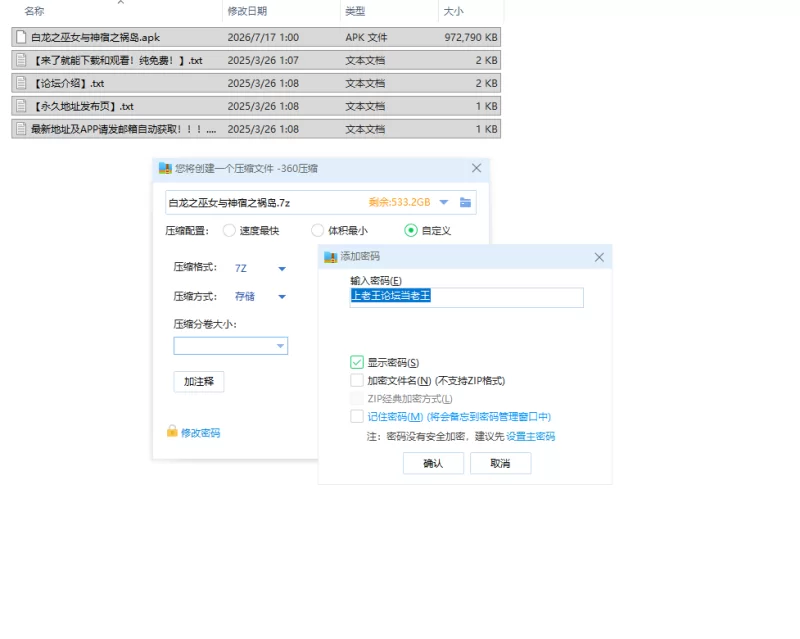Sort files by 修改日期 column header

(247, 11)
